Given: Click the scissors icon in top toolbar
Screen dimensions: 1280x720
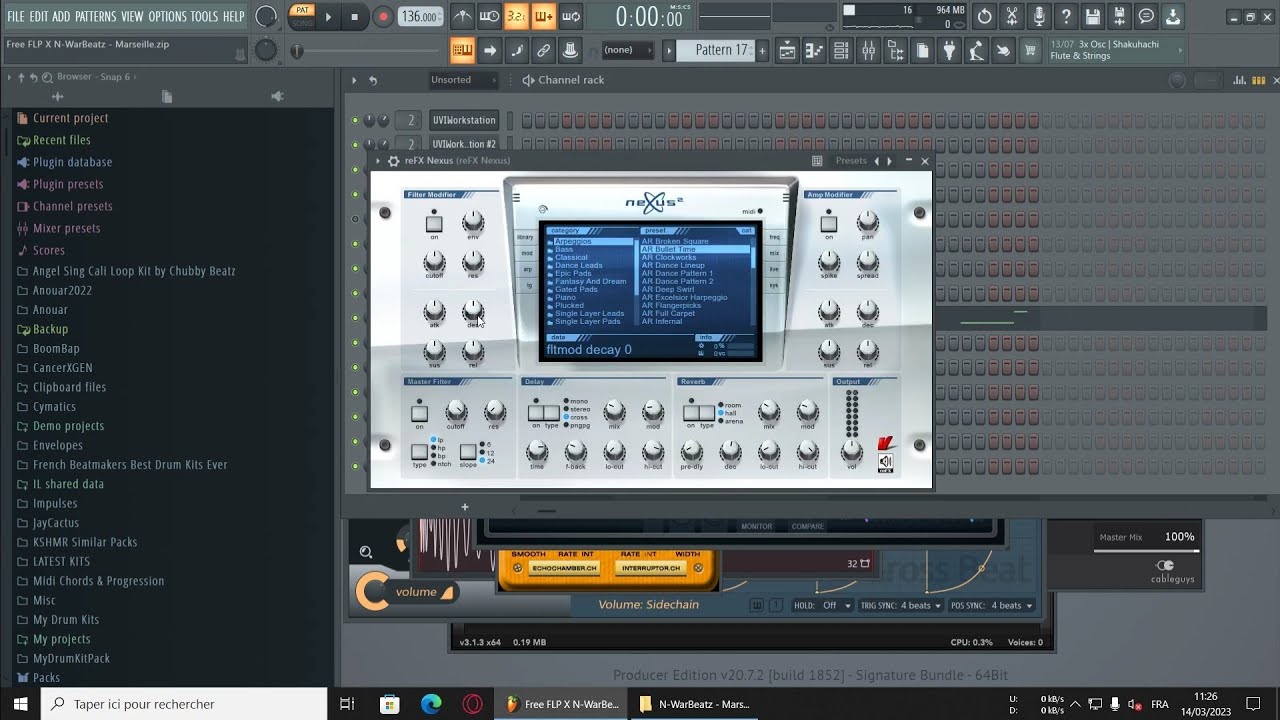Looking at the screenshot, I should click(1012, 16).
